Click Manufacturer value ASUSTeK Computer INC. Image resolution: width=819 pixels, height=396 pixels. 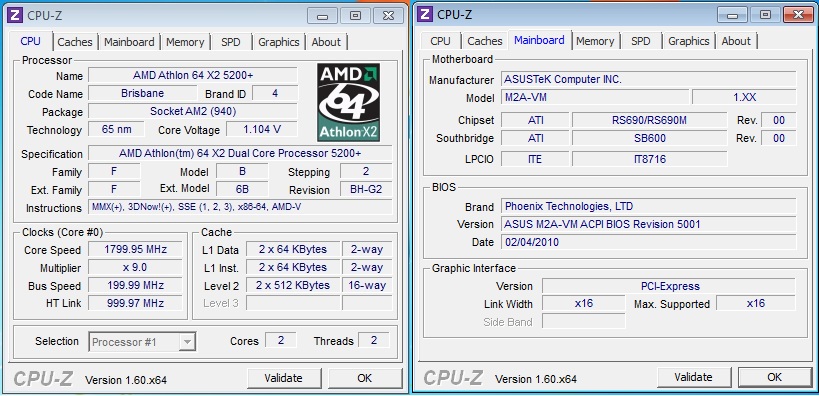[649, 79]
